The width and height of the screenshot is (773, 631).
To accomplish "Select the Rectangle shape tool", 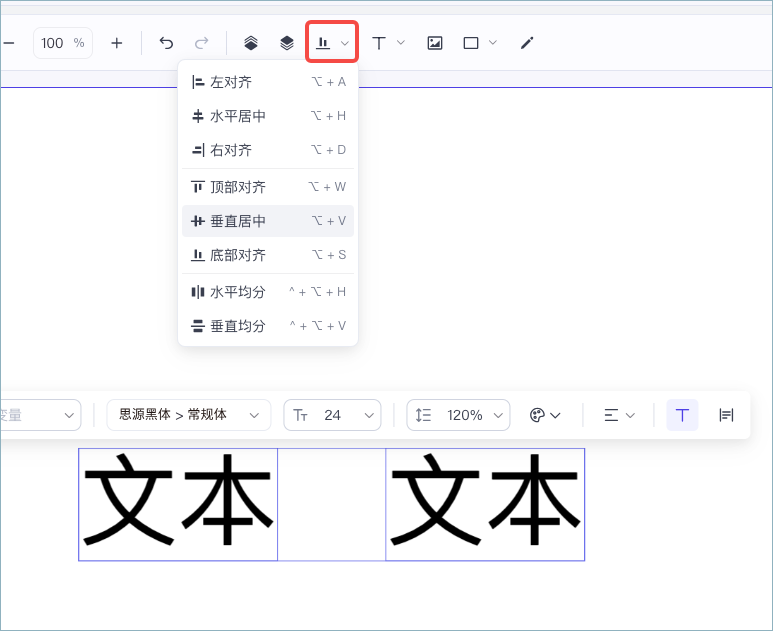I will point(471,43).
